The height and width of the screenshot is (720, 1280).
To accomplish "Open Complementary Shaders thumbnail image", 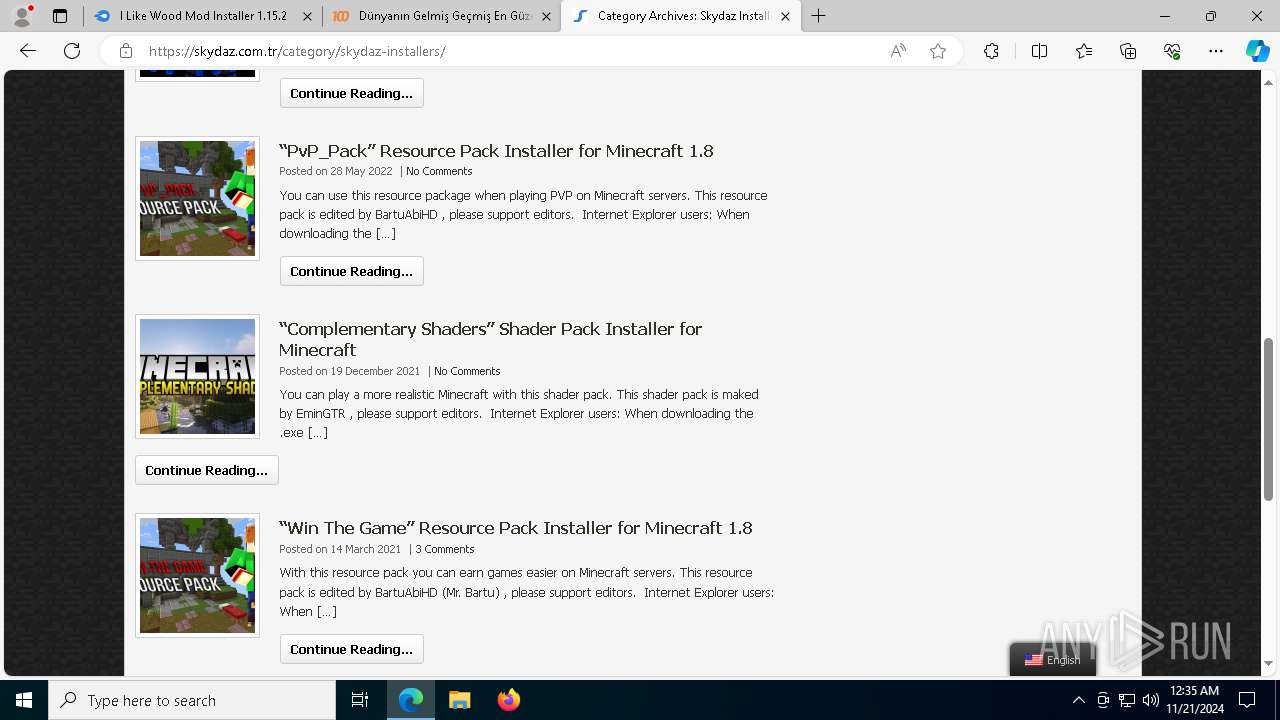I will [x=197, y=376].
